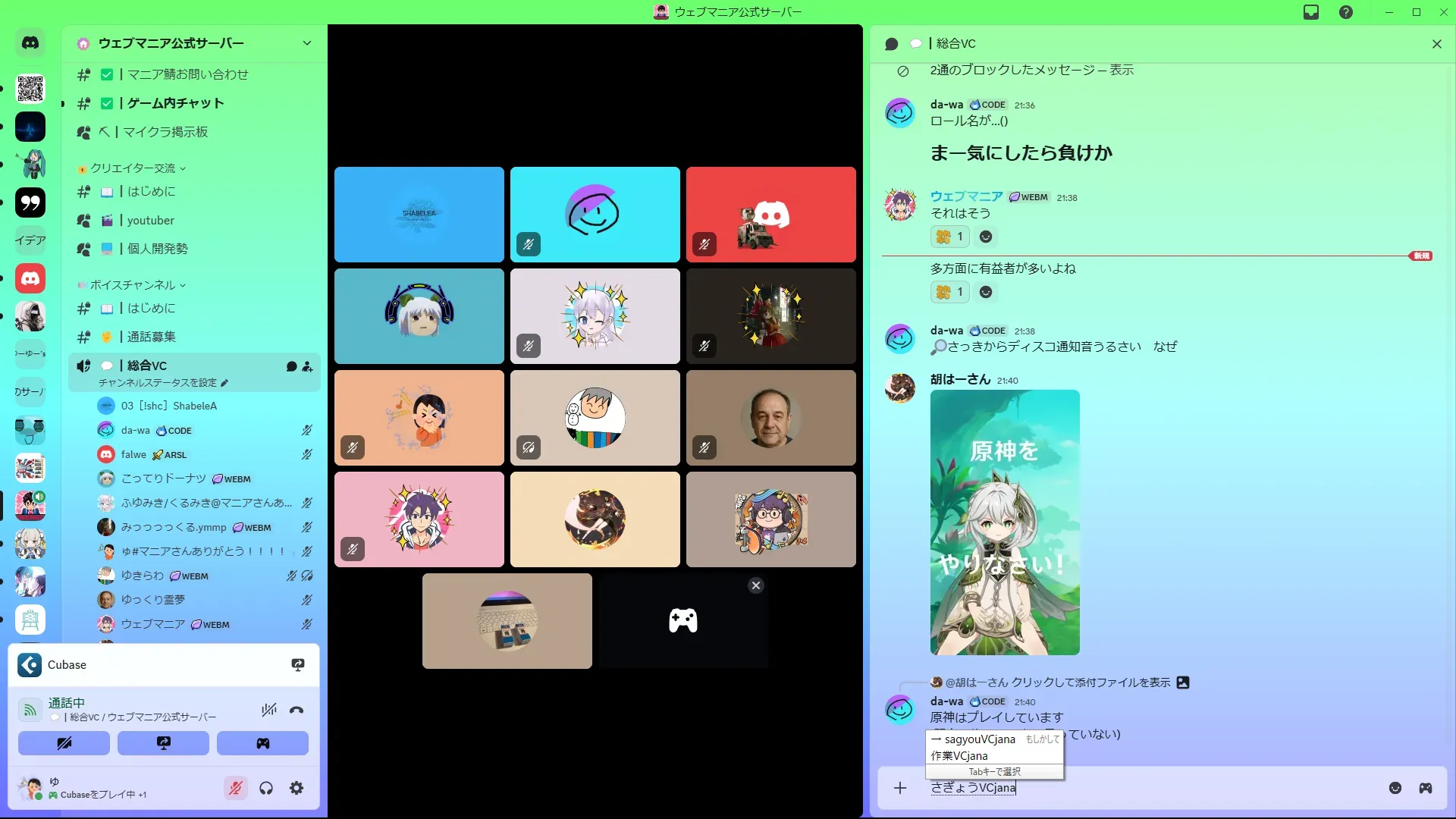Click the plus attachment button

point(900,788)
